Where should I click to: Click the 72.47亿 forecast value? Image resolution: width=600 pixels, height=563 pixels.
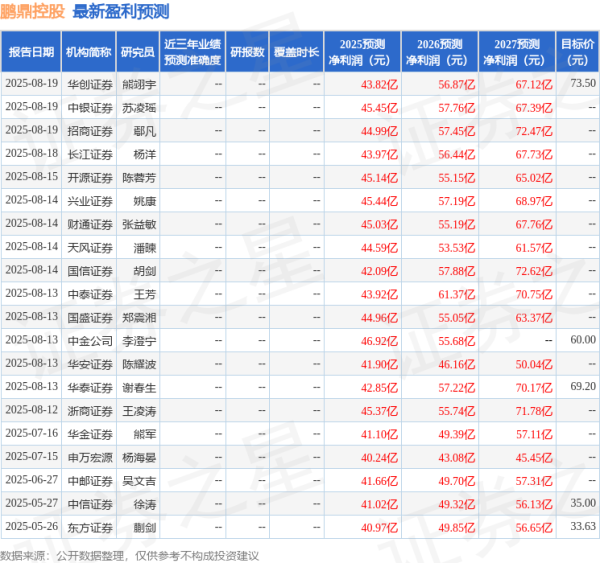534,130
